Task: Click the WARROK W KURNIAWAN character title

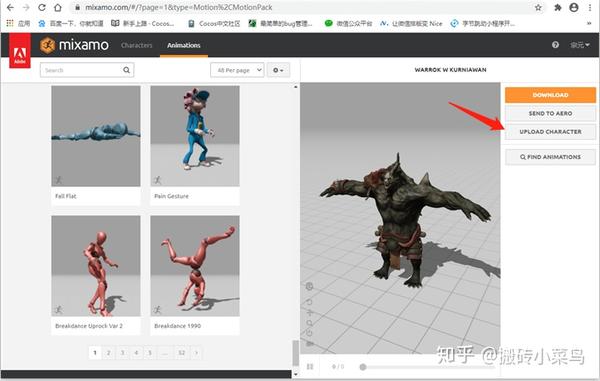Action: (450, 70)
